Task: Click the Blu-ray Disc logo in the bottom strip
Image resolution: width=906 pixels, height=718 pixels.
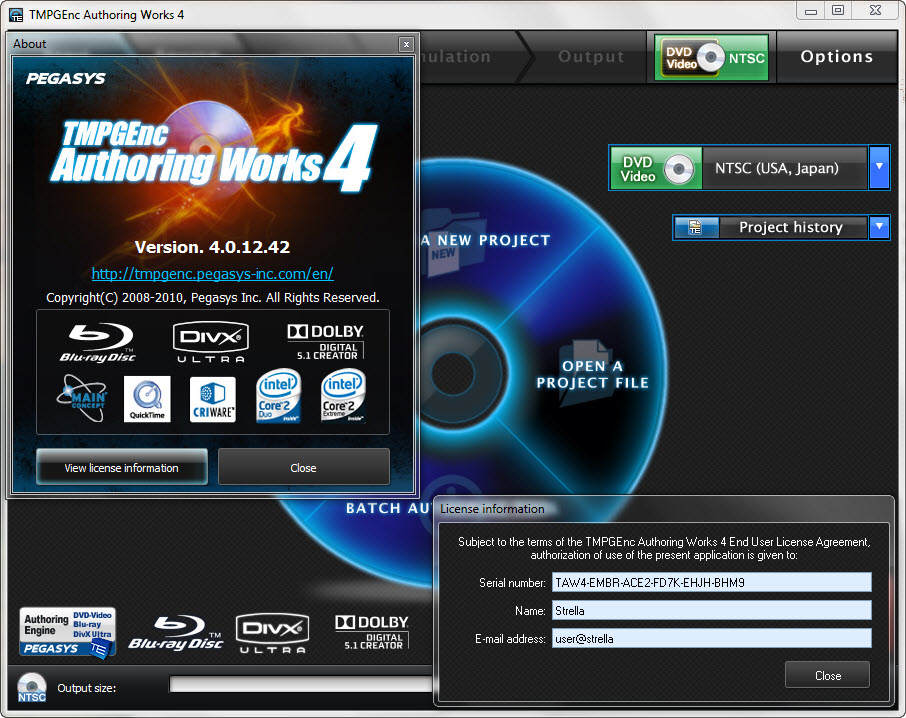Action: click(x=176, y=633)
